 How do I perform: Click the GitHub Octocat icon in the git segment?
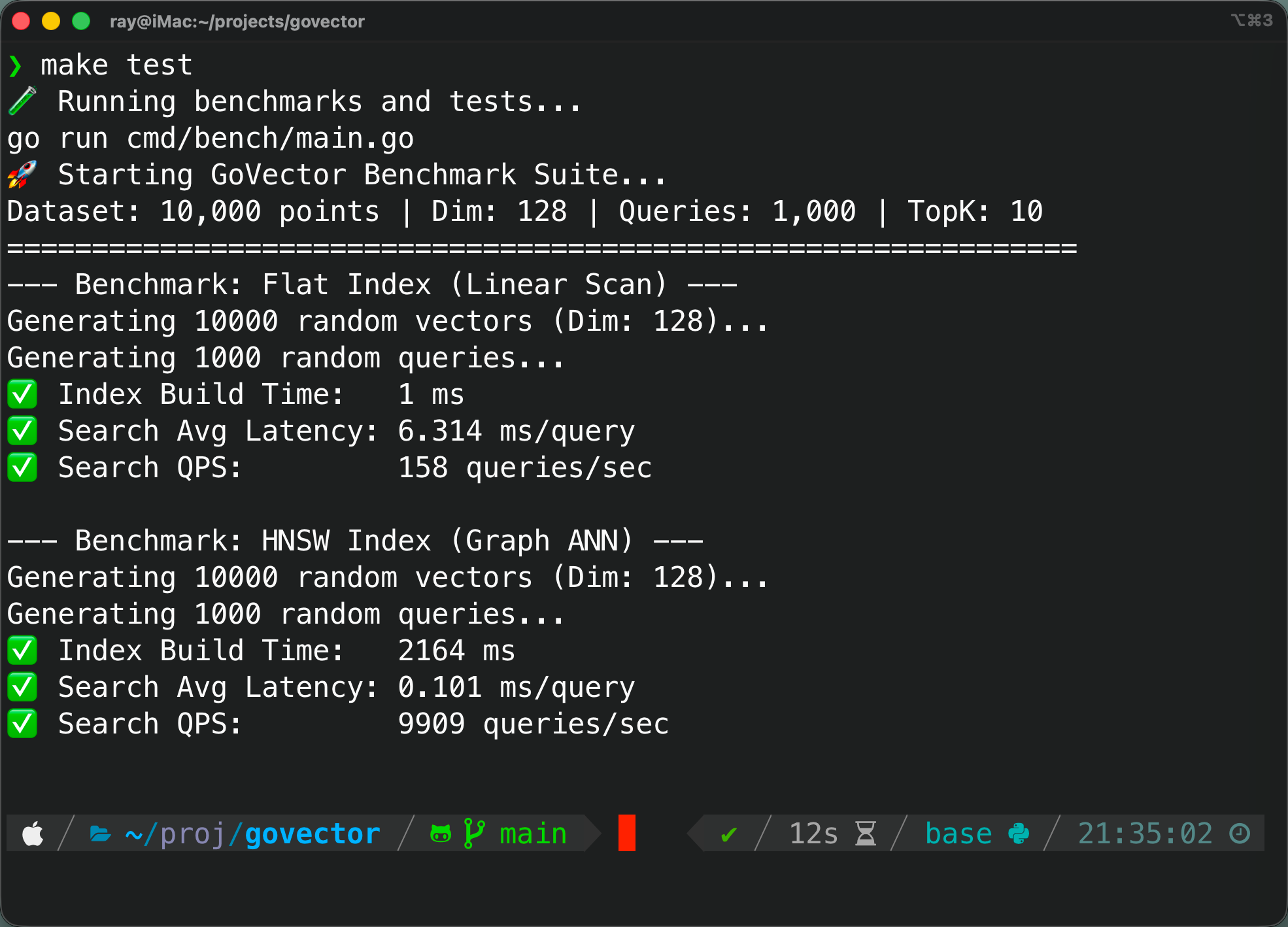[x=441, y=834]
